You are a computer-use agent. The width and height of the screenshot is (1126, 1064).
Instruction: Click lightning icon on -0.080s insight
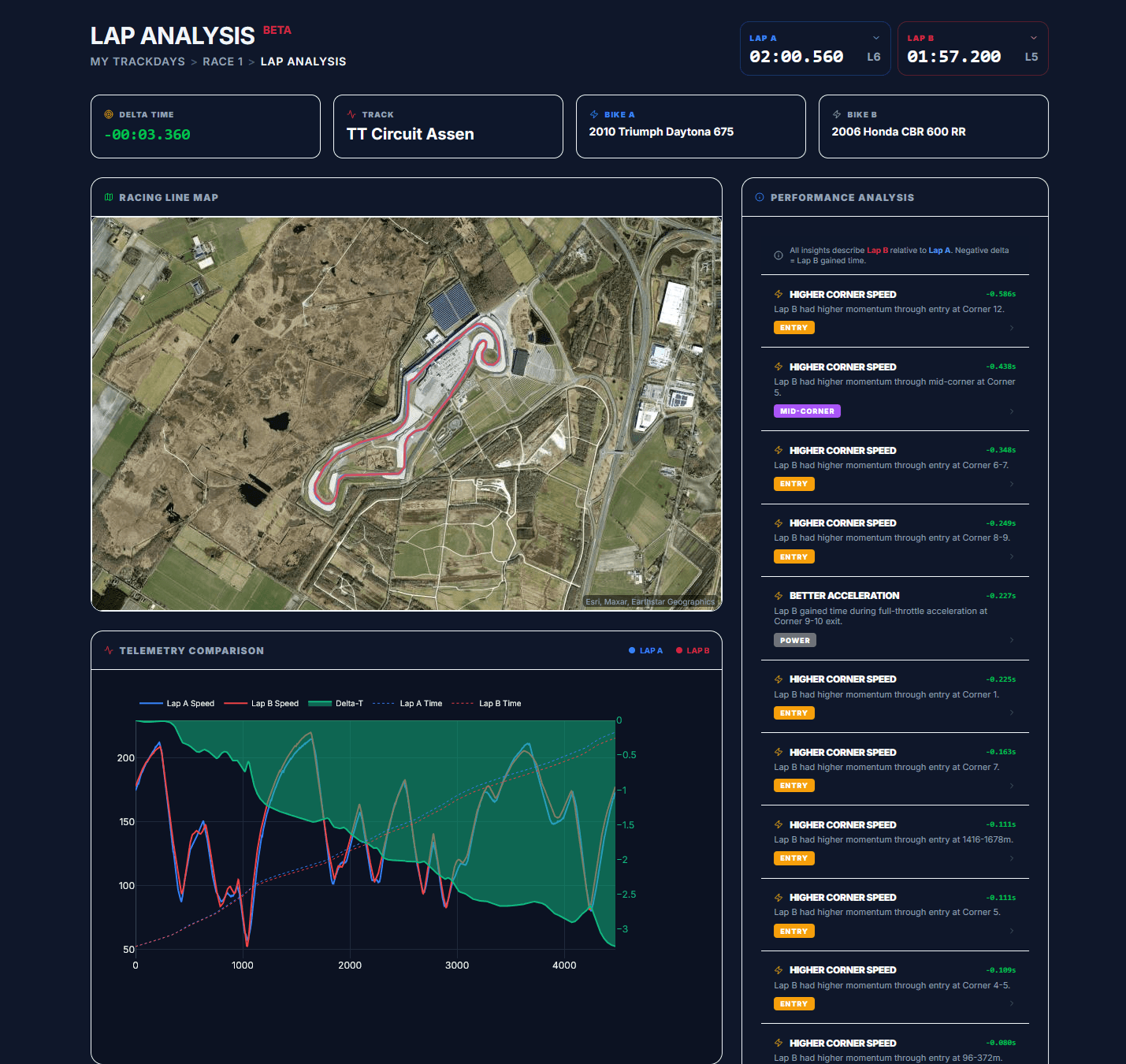click(779, 1043)
